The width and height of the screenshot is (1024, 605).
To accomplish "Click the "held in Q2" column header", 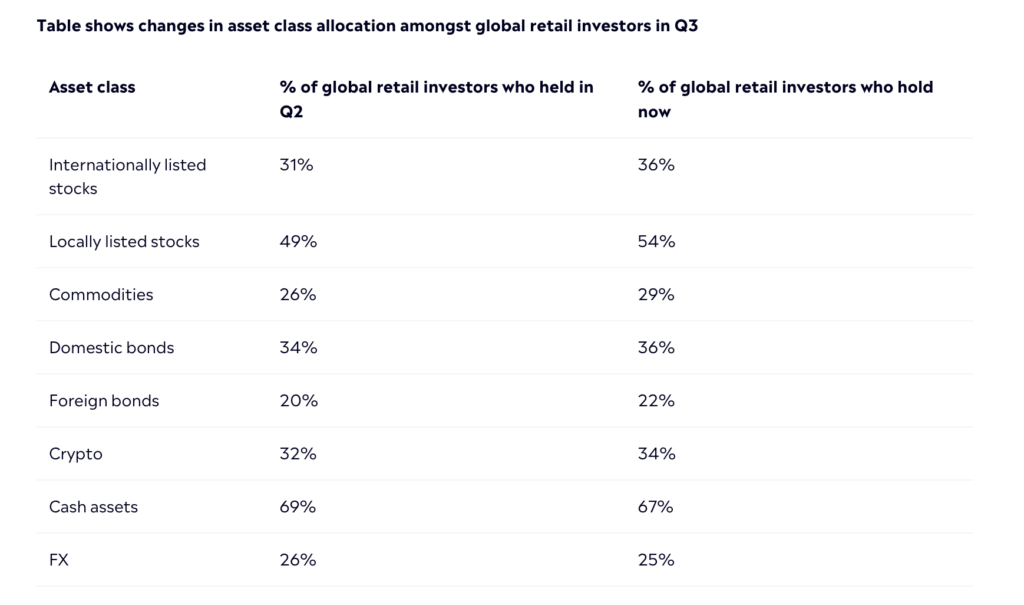I will (436, 99).
